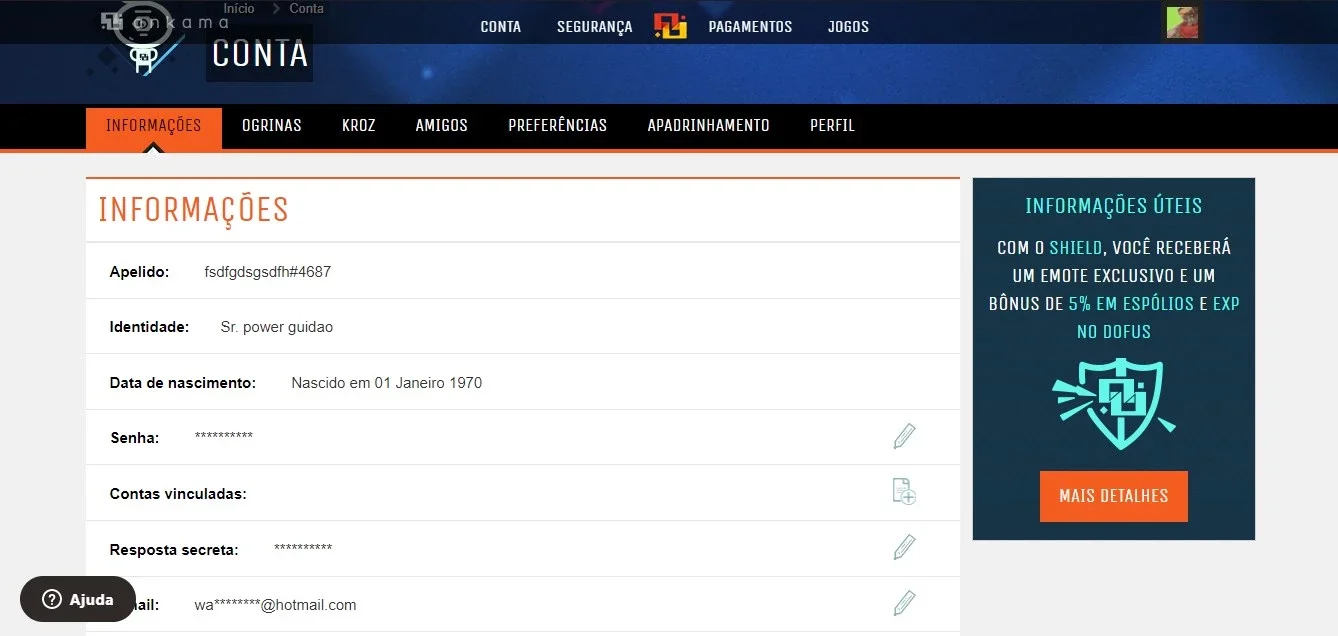Open the SEGURANÇA top navigation menu
This screenshot has width=1338, height=636.
click(x=595, y=27)
